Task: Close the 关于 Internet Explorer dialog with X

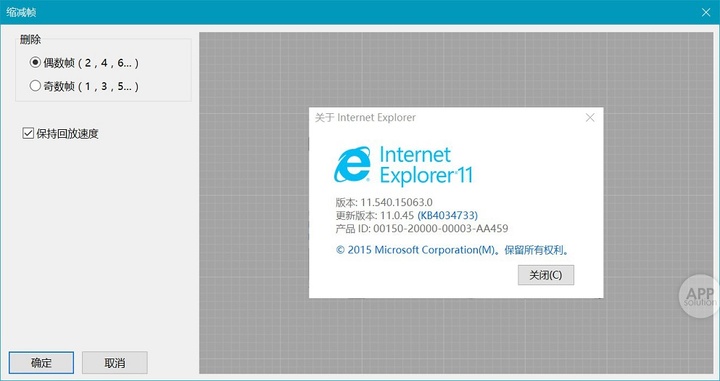Action: click(x=590, y=118)
